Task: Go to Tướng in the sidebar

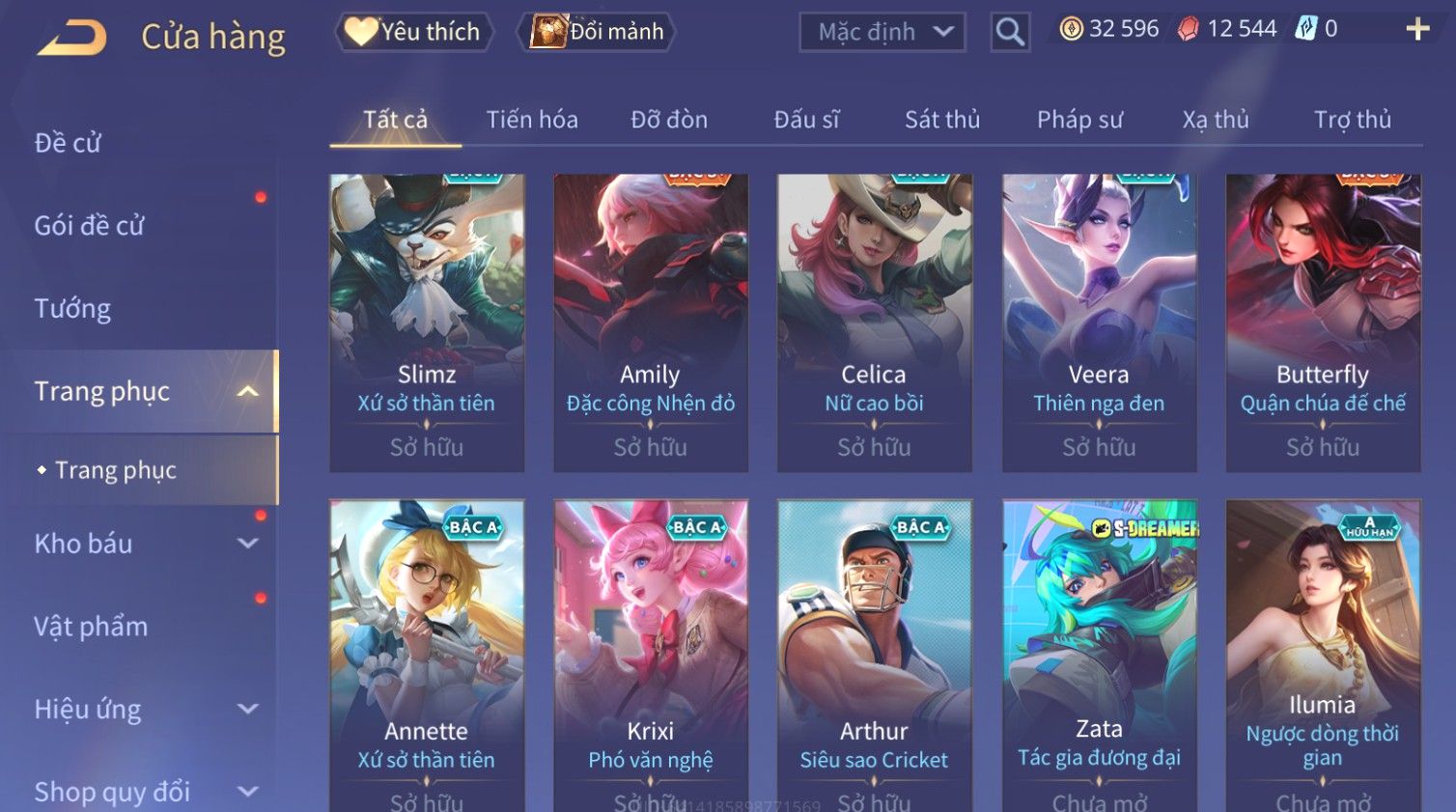Action: [72, 308]
